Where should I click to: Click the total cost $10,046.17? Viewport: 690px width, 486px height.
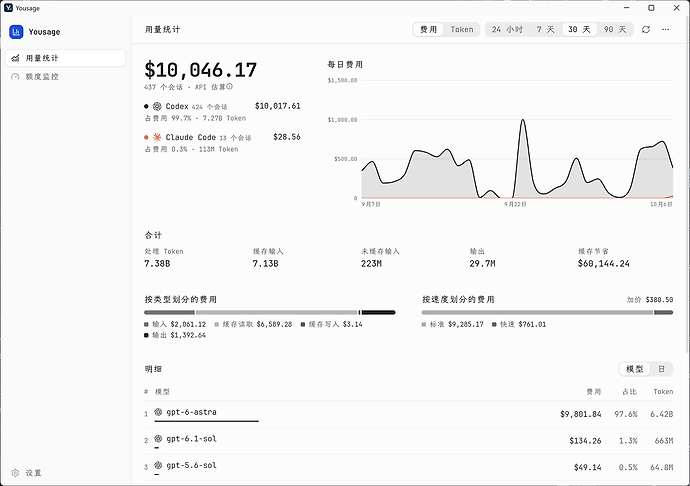201,70
